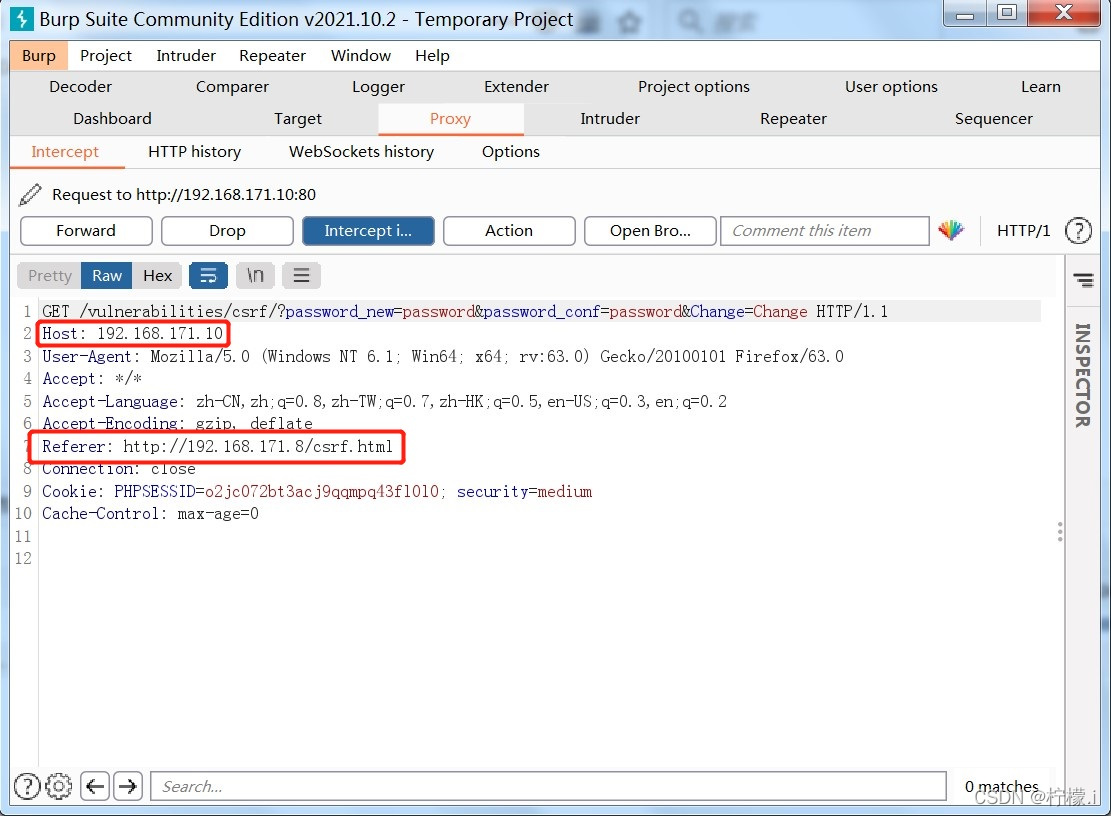Switch to the Raw view tab
This screenshot has width=1111, height=816.
(107, 276)
